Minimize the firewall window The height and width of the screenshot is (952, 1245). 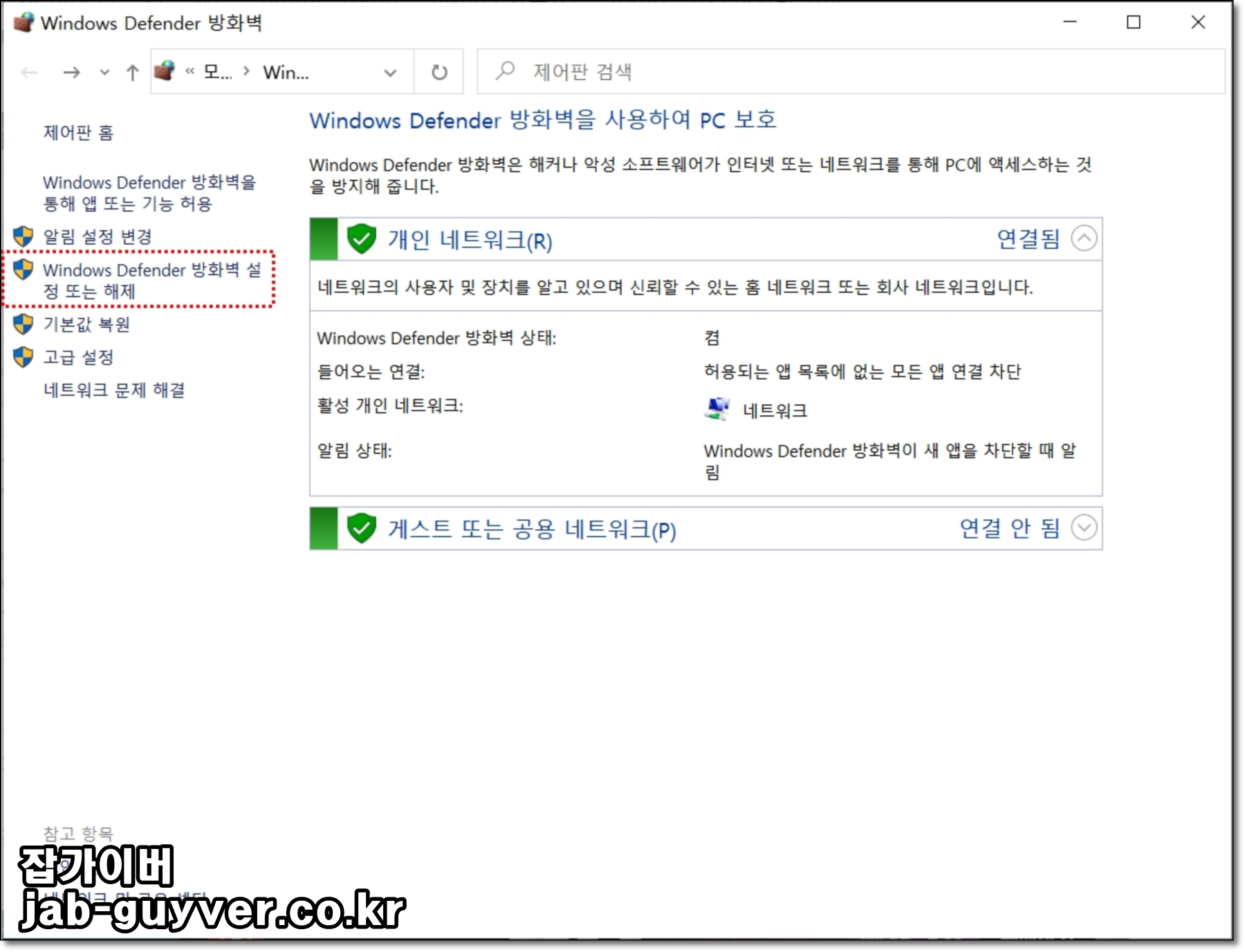coord(1070,22)
